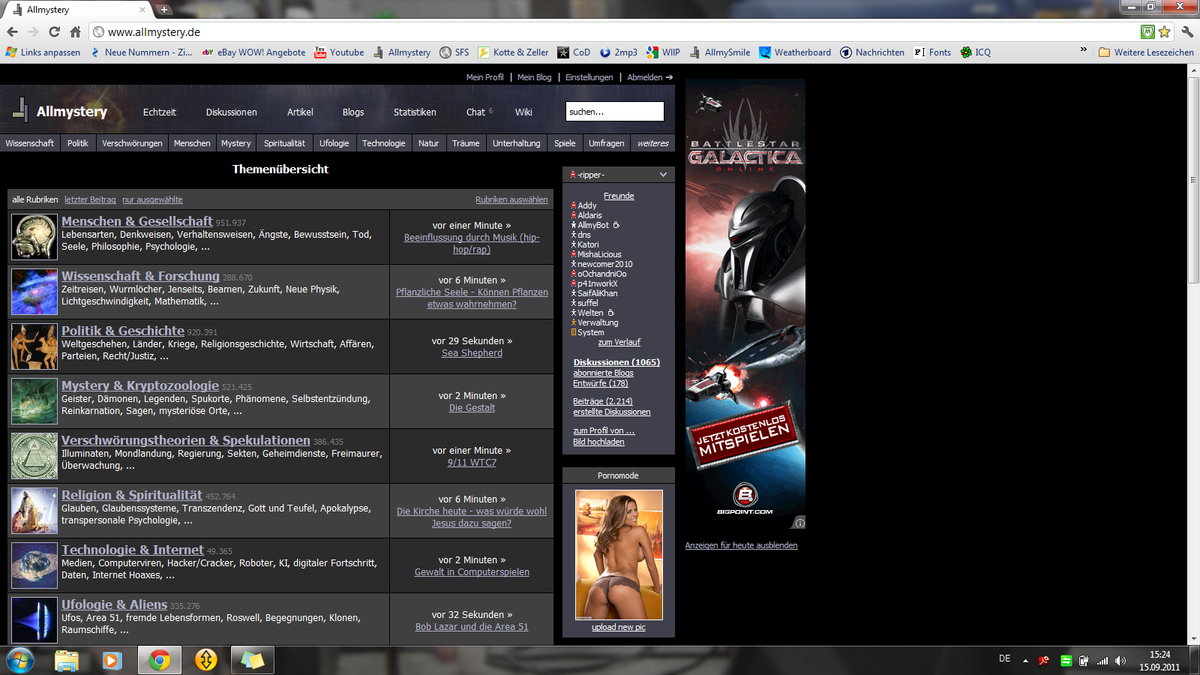Open the Mein Profil link
Screen dimensions: 1200x675
(x=485, y=77)
